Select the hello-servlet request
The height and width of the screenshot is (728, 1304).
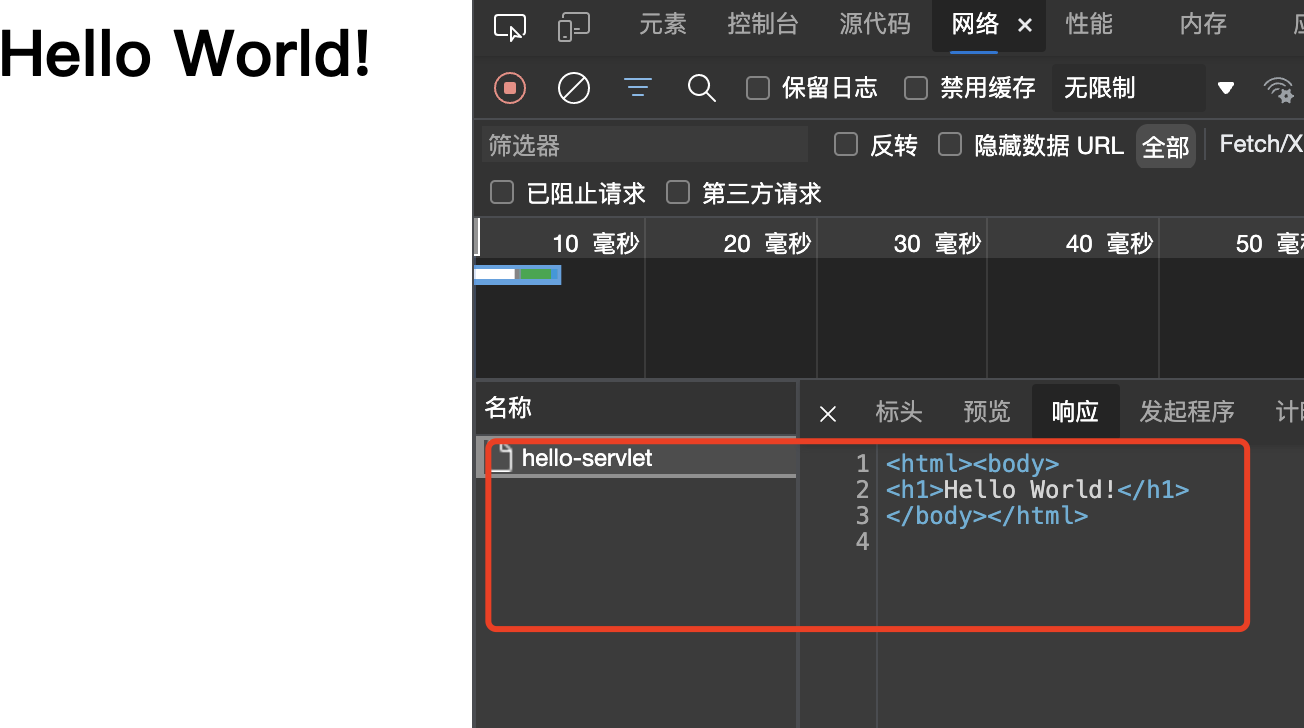point(586,458)
